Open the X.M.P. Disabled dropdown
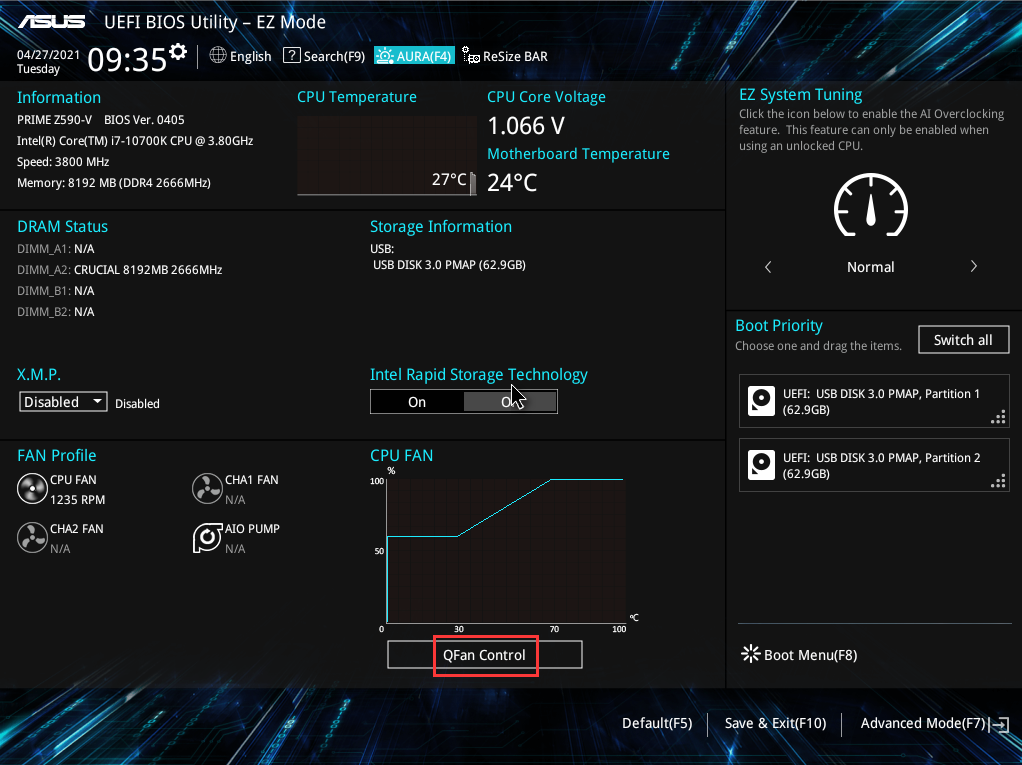Screen dimensions: 1022x765 pos(64,402)
